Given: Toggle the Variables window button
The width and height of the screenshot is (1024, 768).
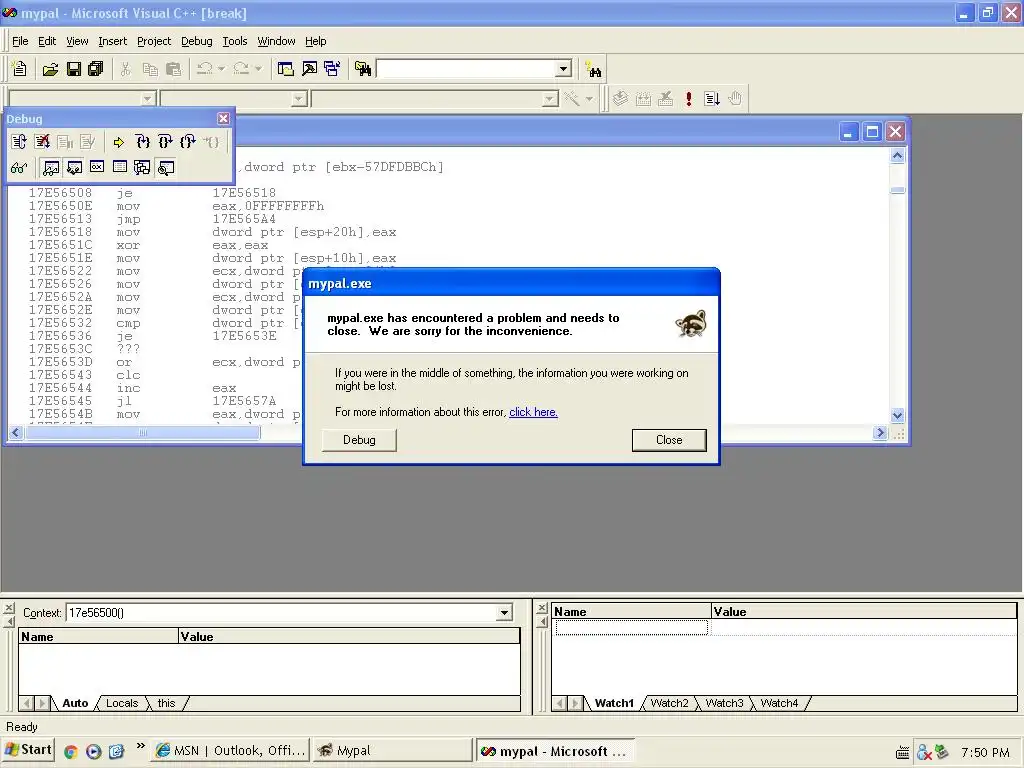Looking at the screenshot, I should tap(74, 168).
